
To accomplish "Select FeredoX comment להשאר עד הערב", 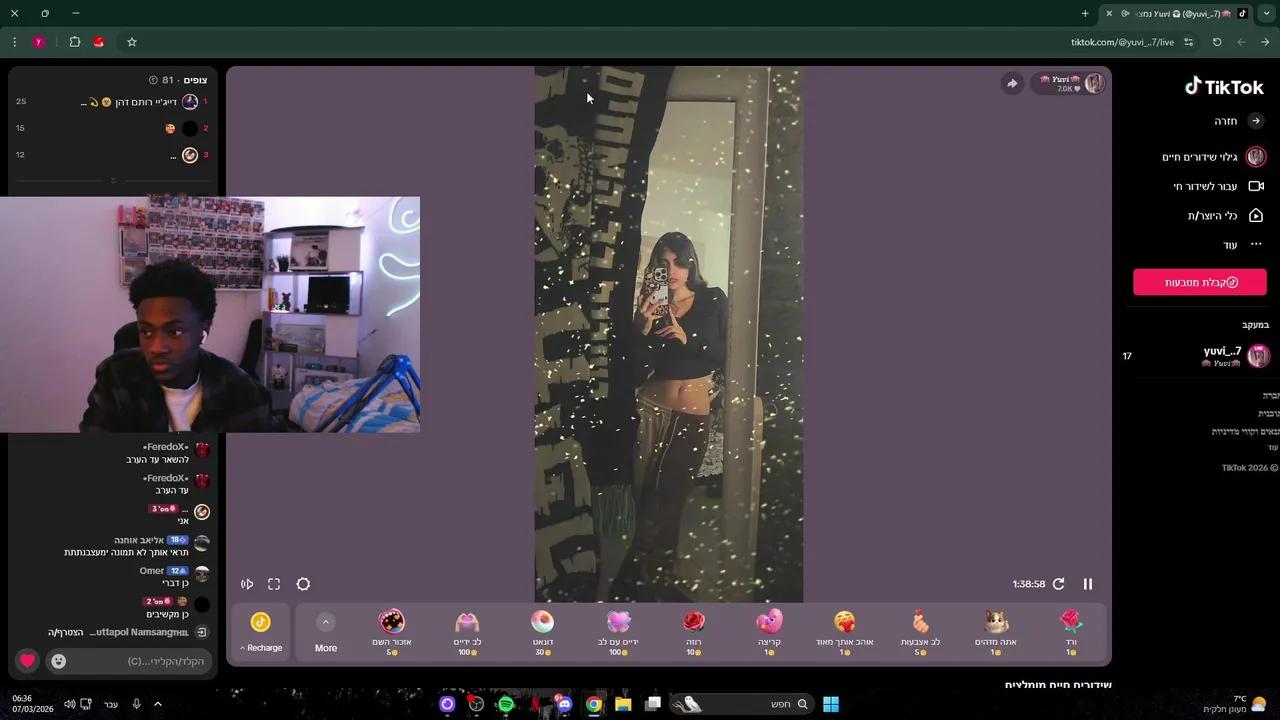I will pos(157,459).
